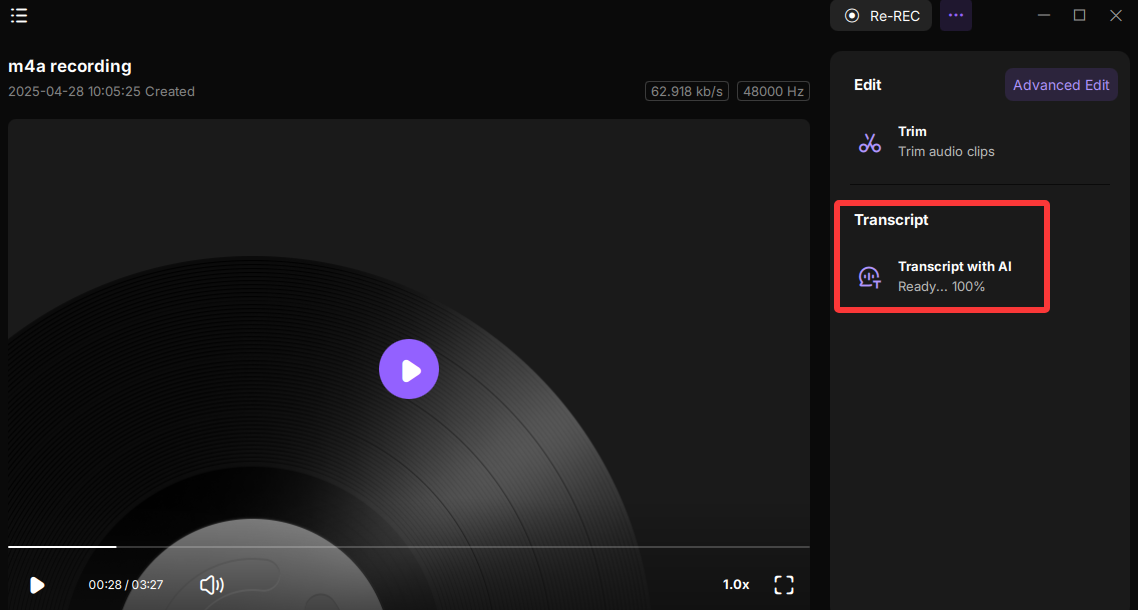Open the recording list menu icon
The image size is (1138, 610).
coord(19,15)
